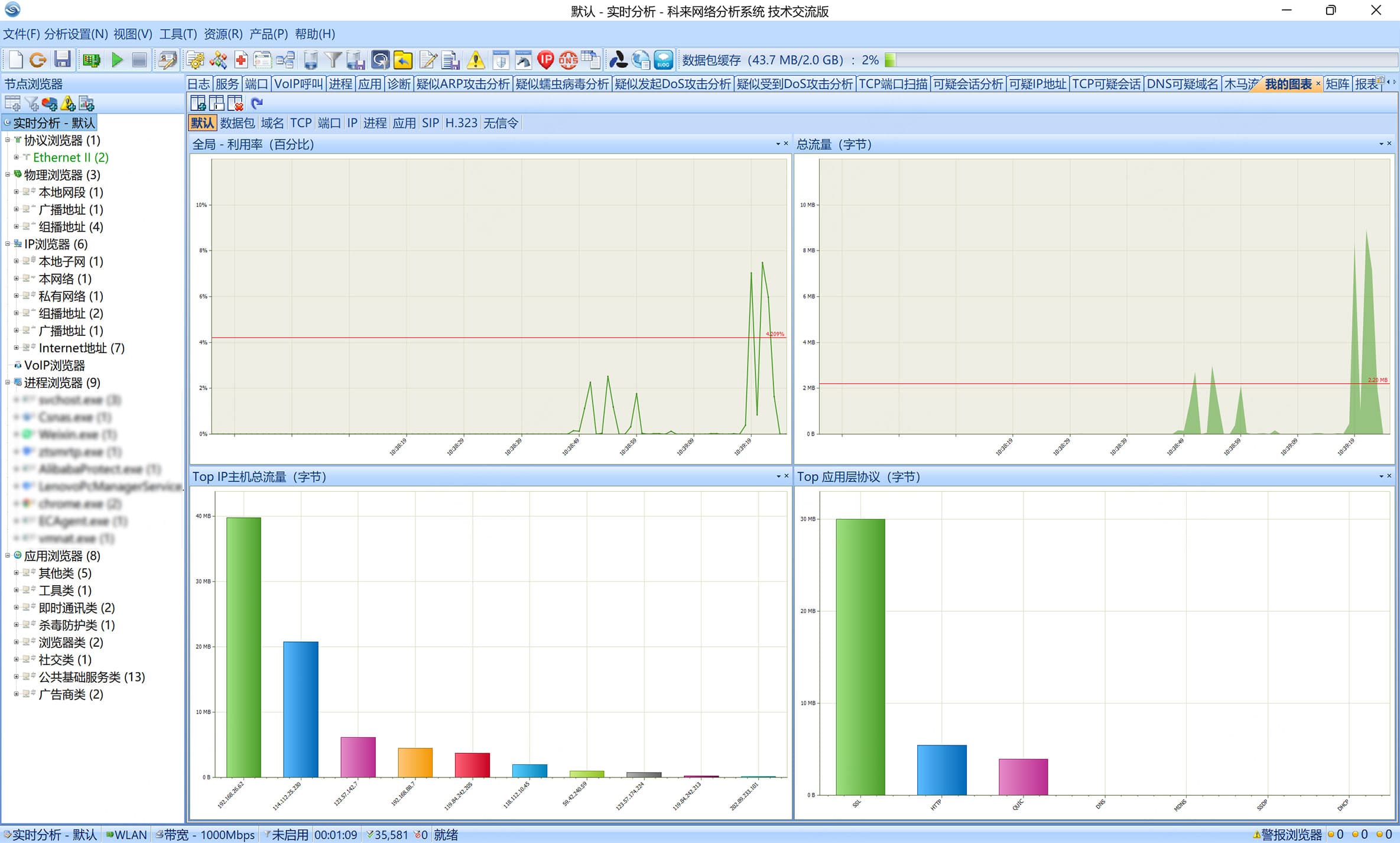Click the 数据包缓存 usage progress bar

[x=1141, y=60]
